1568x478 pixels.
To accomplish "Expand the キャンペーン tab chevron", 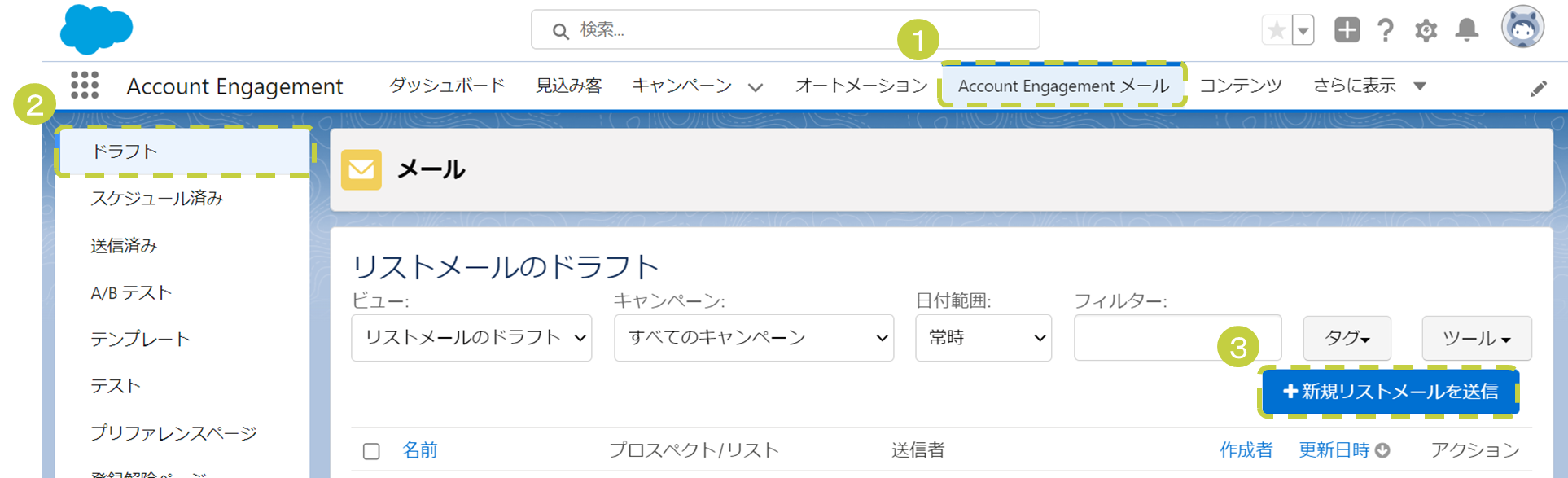I will pyautogui.click(x=756, y=87).
